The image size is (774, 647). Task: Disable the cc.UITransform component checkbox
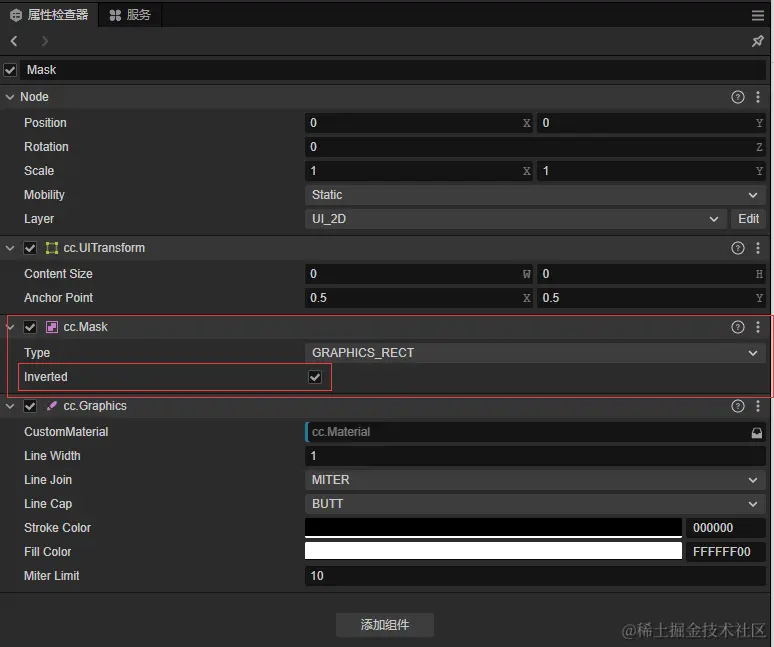tap(30, 248)
